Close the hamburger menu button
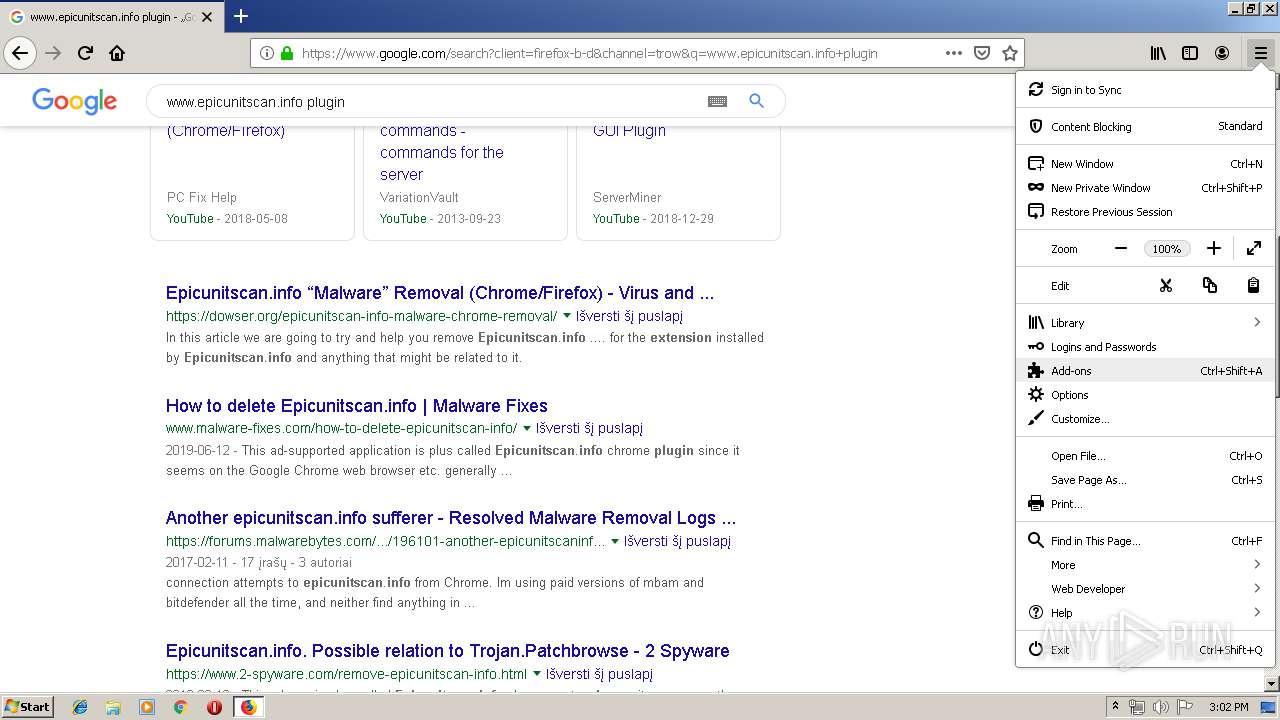Viewport: 1280px width, 720px height. point(1260,53)
